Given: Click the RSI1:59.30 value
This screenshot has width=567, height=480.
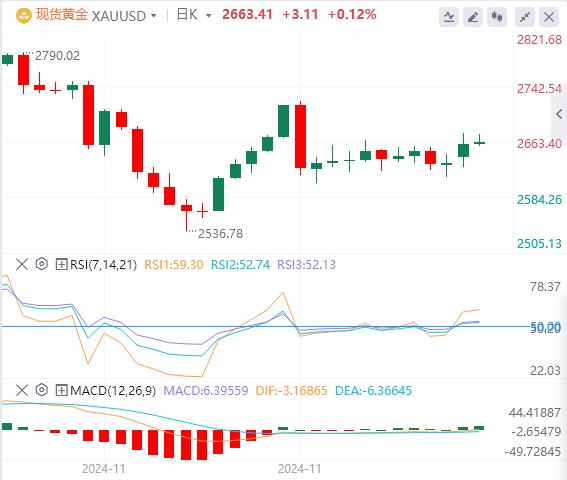Looking at the screenshot, I should [174, 264].
